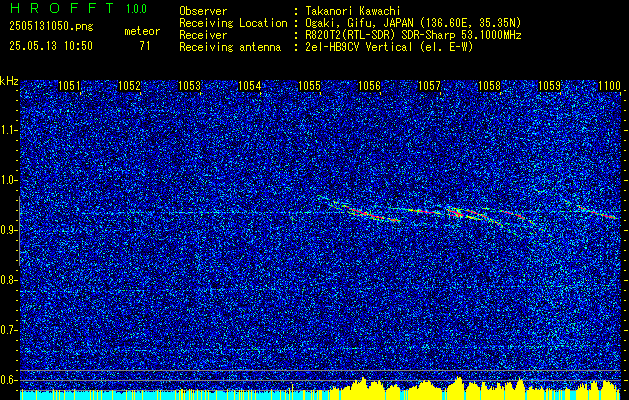Click the yellow signal-level histogram under 1056
The width and height of the screenshot is (629, 400).
coord(363,388)
